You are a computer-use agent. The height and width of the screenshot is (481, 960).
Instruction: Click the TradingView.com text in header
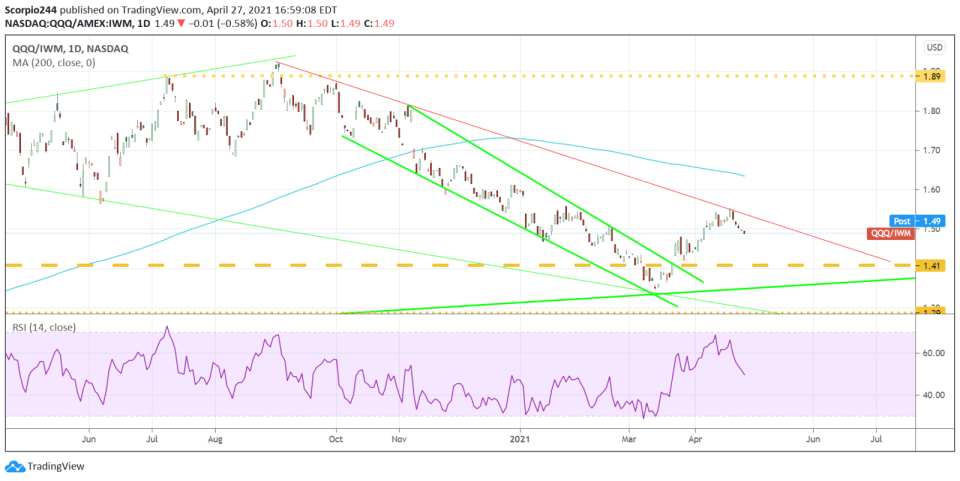(162, 10)
